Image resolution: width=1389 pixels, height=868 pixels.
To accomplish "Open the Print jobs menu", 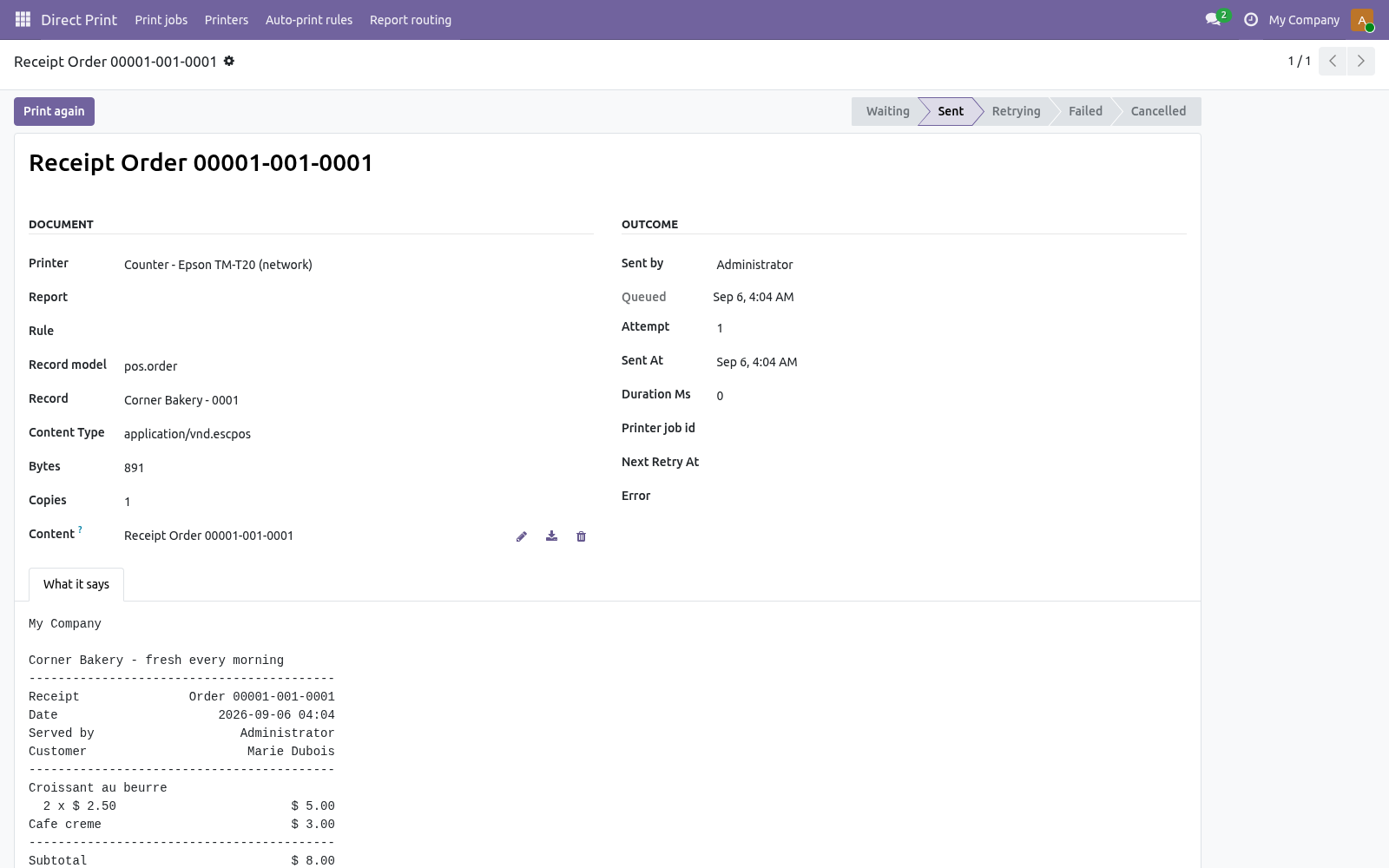I will tap(161, 20).
